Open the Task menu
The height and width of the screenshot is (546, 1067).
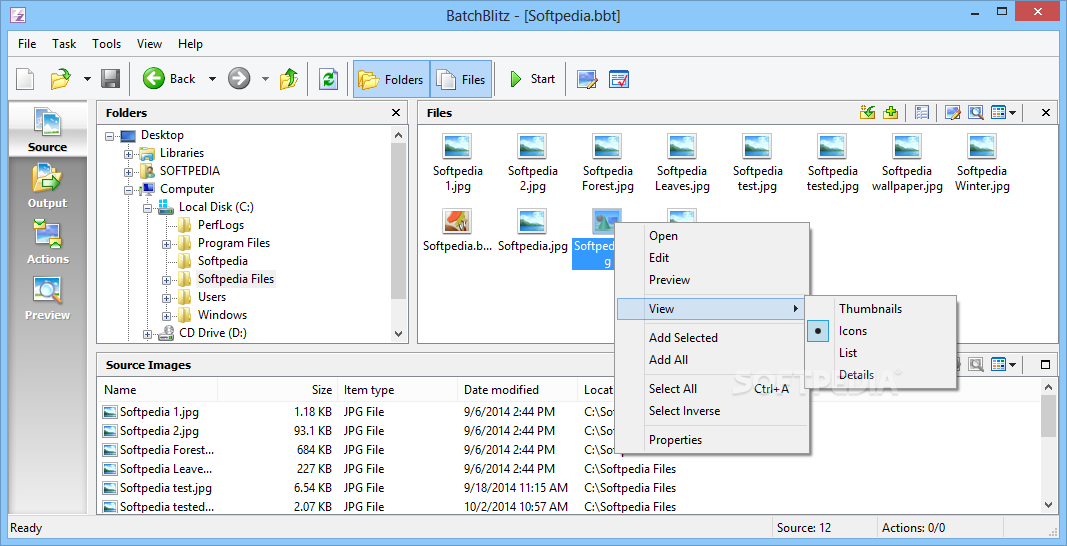click(64, 44)
